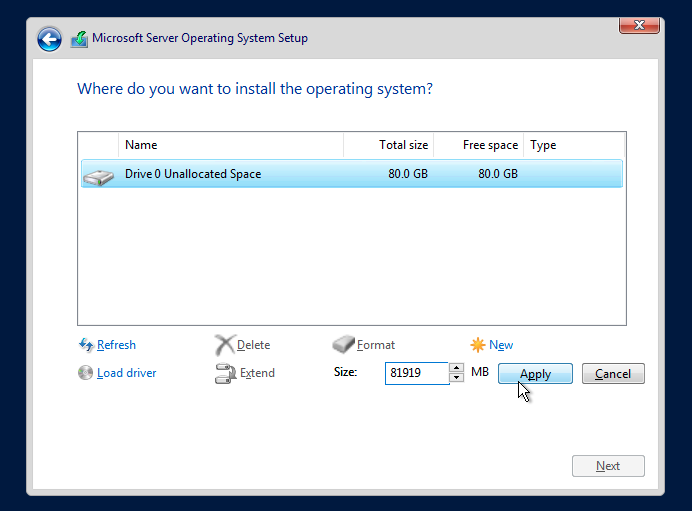This screenshot has height=511, width=692.
Task: Open the Load driver link
Action: 127,373
